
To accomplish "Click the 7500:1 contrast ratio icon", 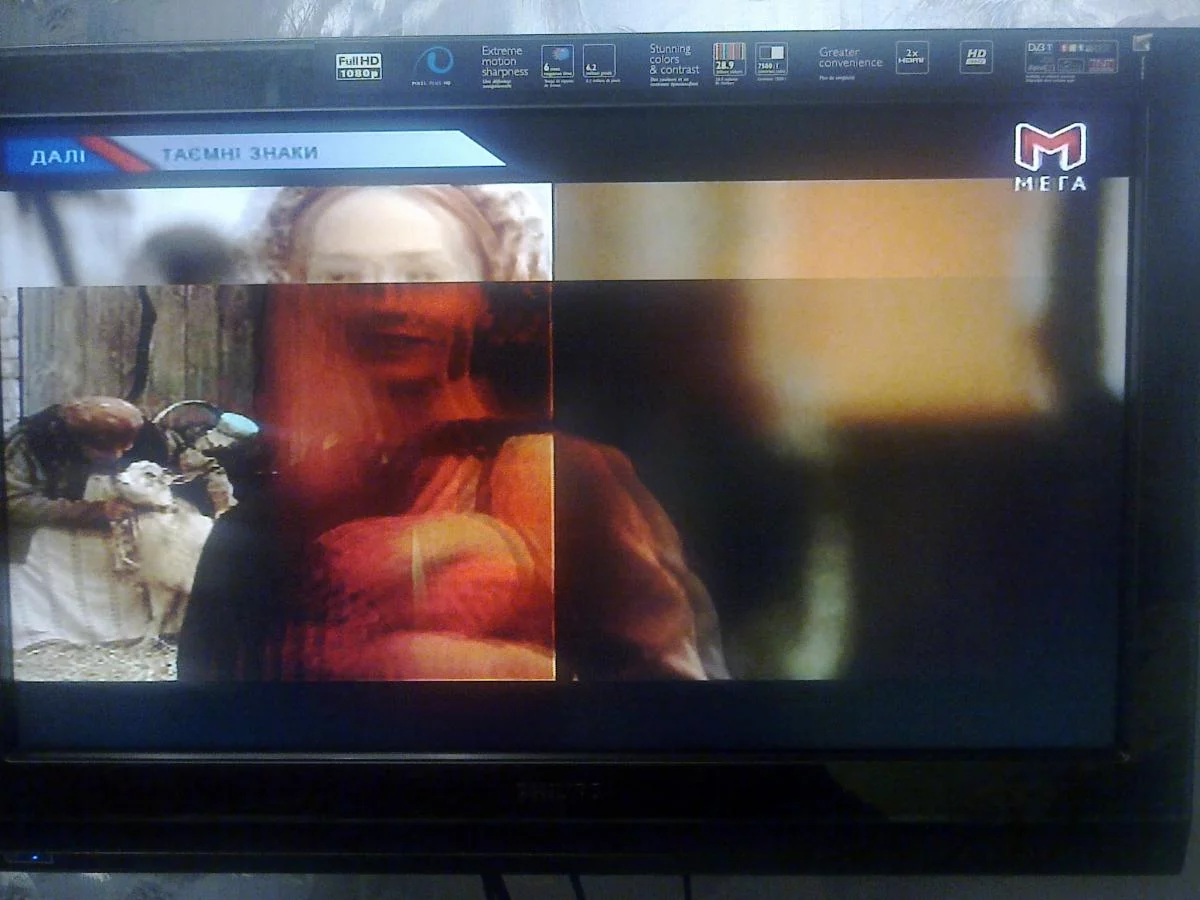I will (771, 59).
